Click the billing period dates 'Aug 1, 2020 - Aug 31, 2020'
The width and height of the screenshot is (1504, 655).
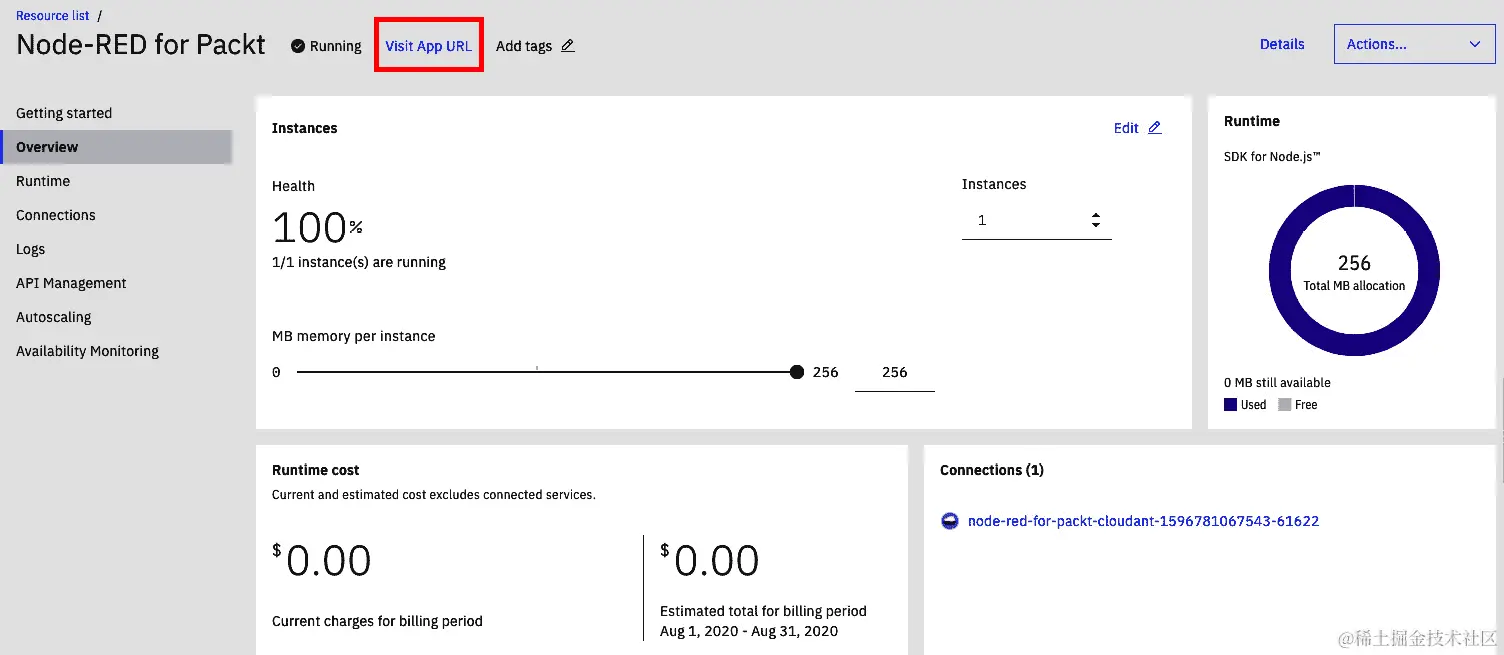[x=749, y=631]
